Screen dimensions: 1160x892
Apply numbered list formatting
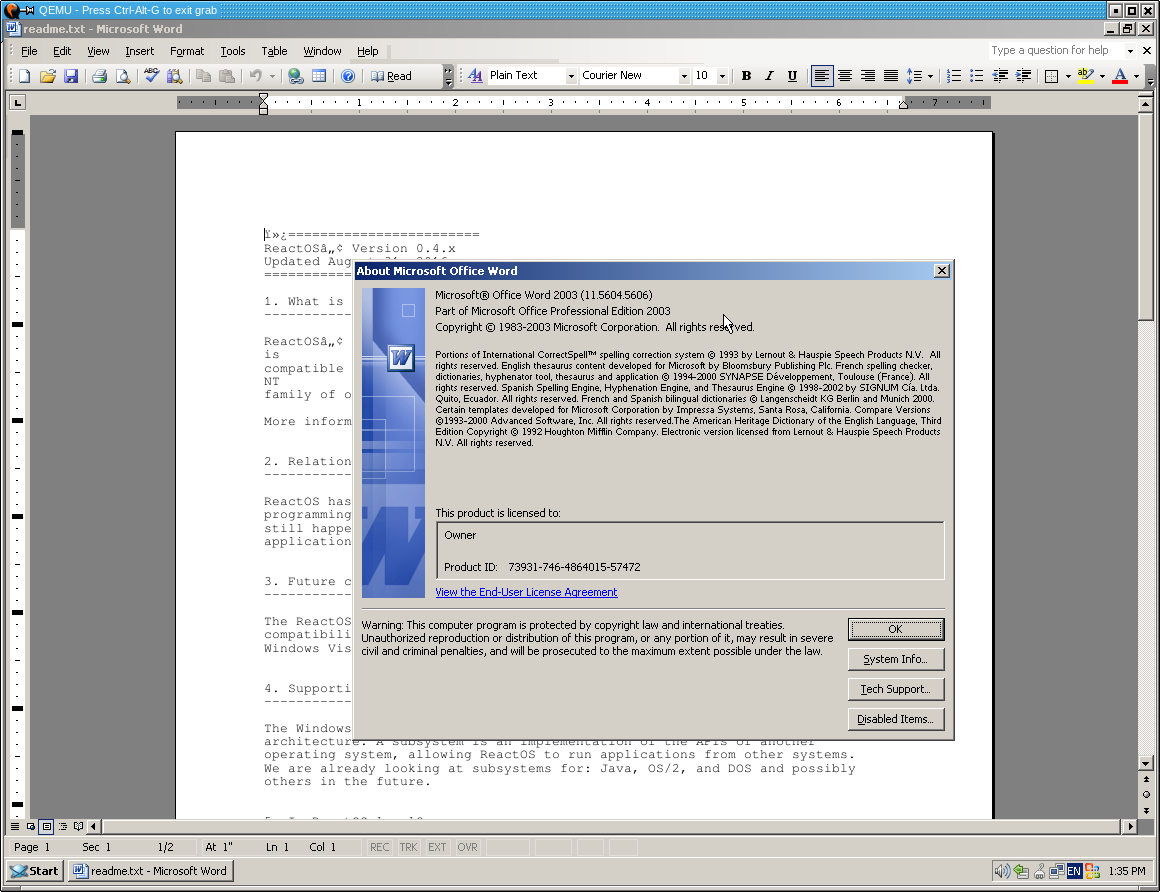click(x=954, y=76)
